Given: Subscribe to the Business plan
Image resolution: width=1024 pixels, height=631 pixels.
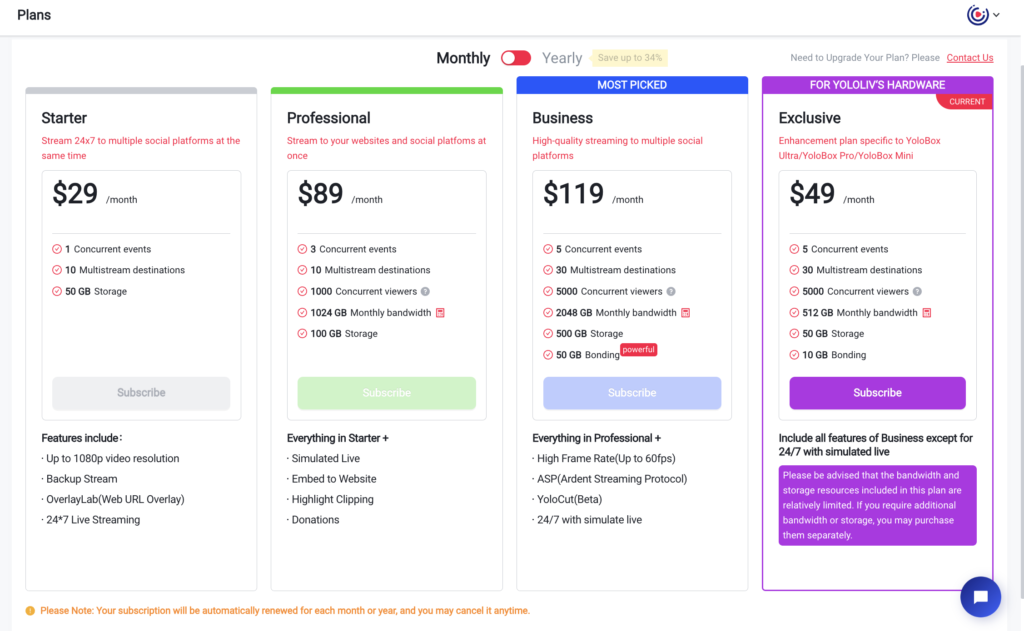Looking at the screenshot, I should point(632,393).
